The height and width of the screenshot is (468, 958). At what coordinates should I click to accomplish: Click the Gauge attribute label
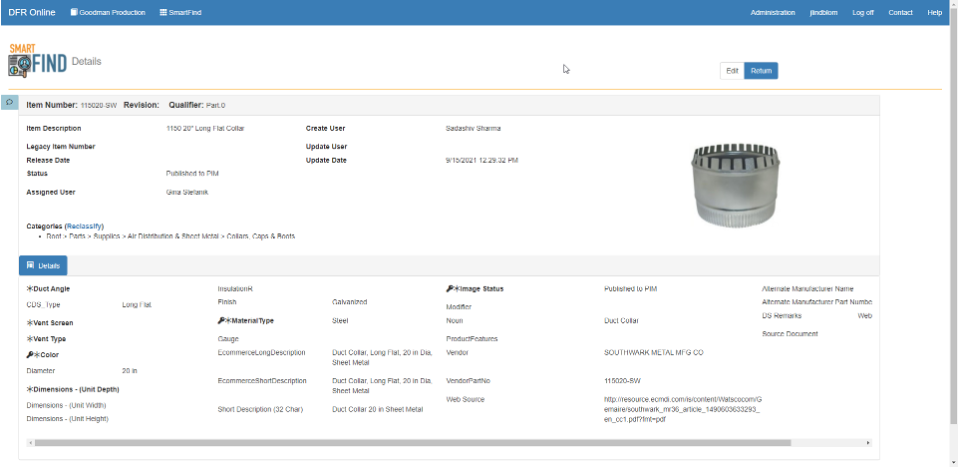pos(228,338)
